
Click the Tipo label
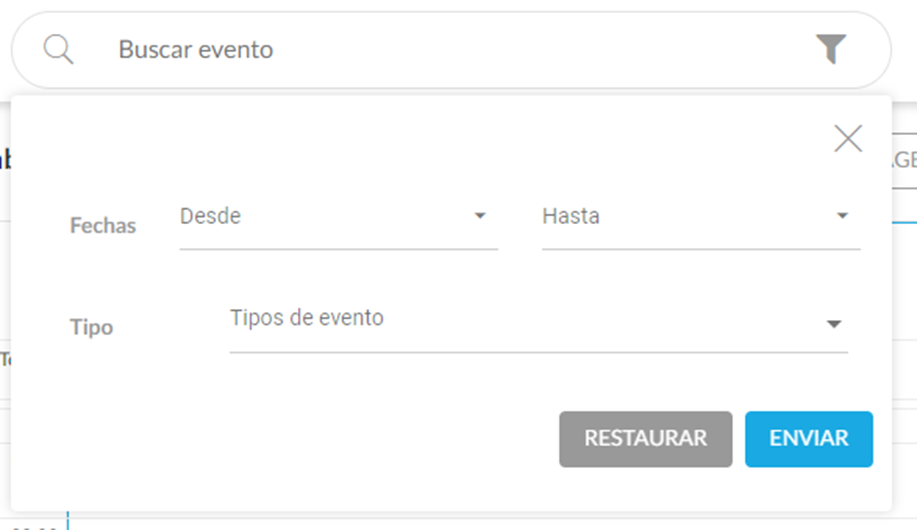91,327
